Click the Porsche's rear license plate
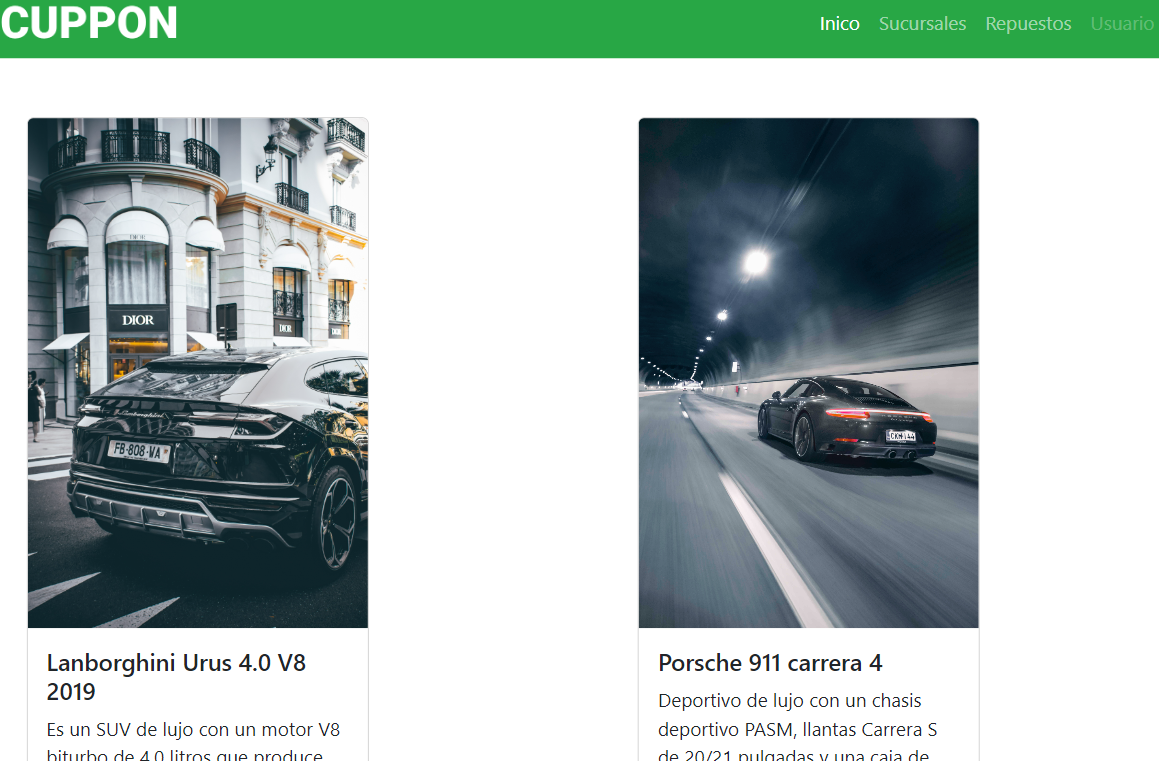Screen dimensions: 1159x761 coord(901,435)
